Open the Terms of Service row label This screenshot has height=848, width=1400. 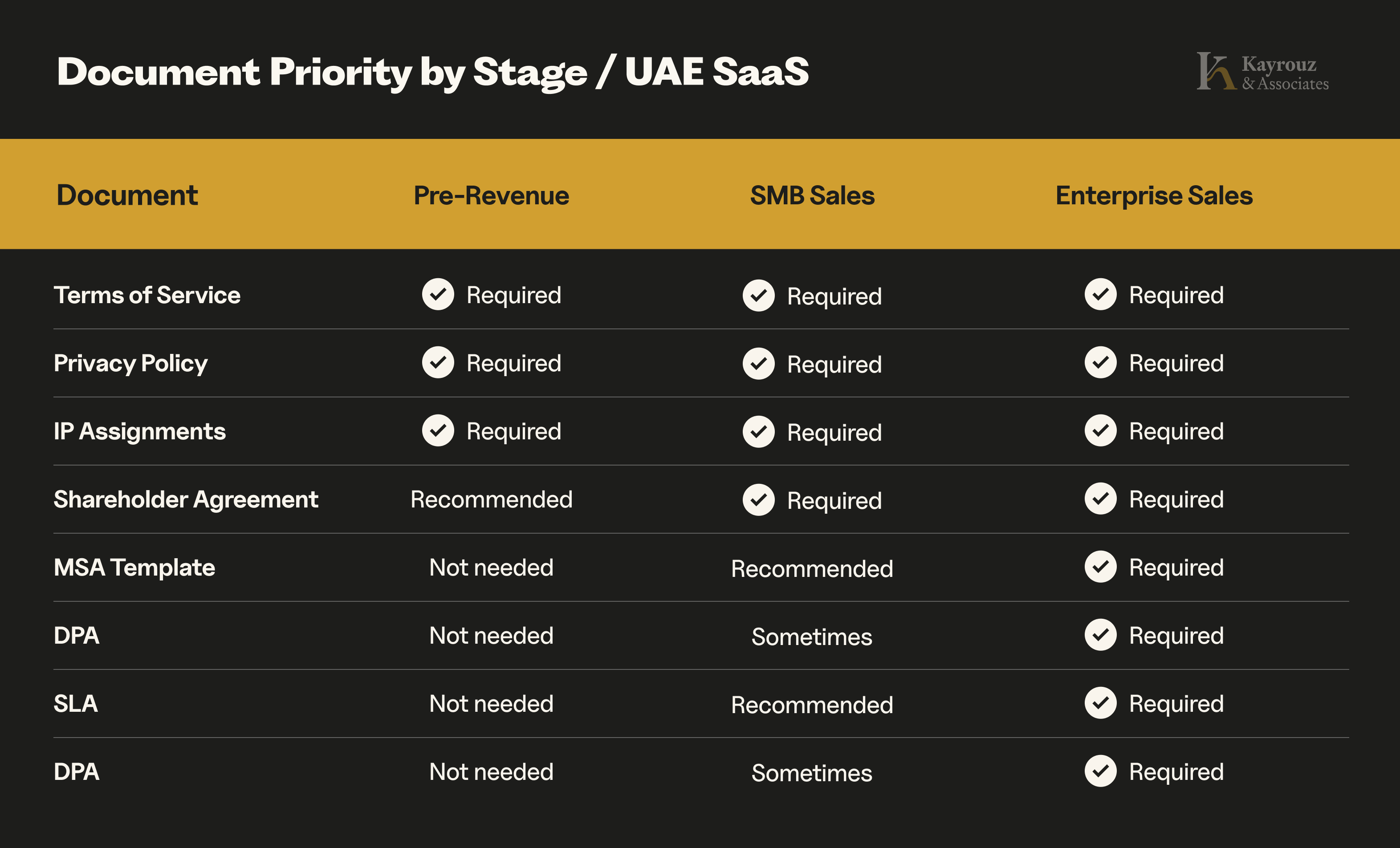click(x=147, y=295)
